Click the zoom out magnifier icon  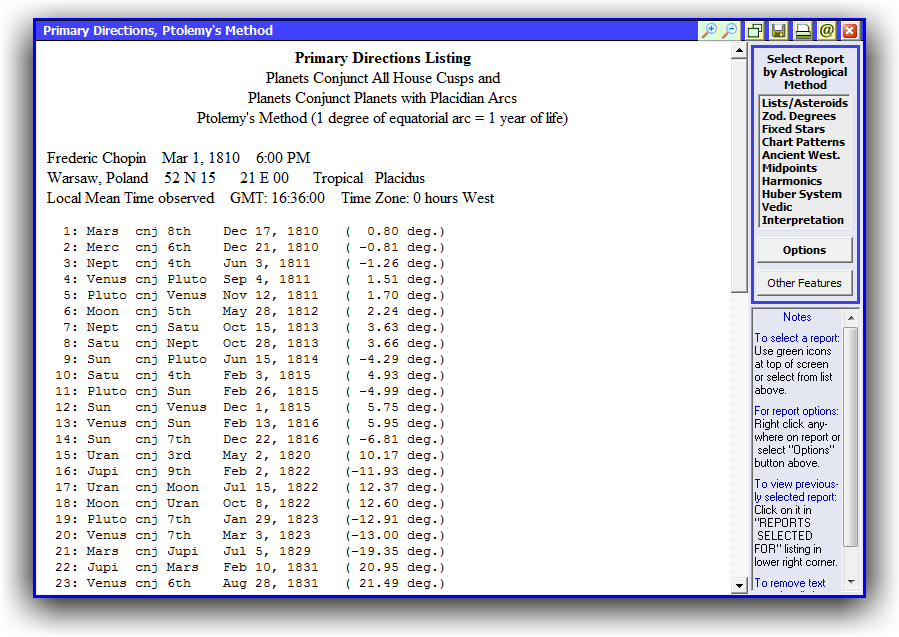(x=730, y=31)
